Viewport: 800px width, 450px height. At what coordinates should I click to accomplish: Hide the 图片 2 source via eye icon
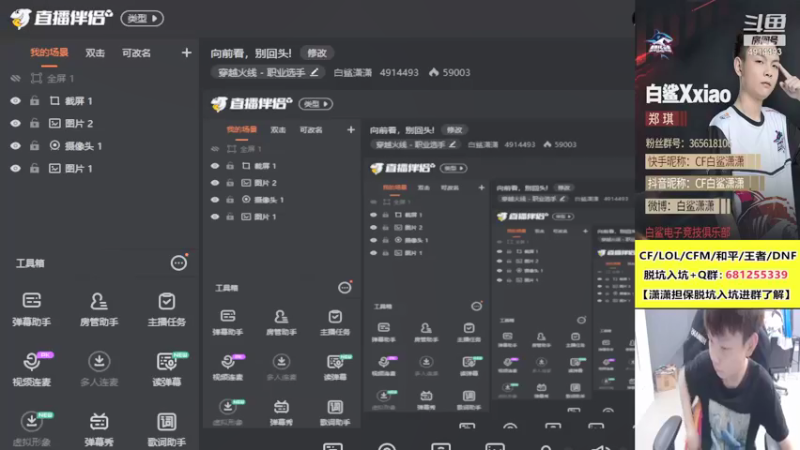[15, 123]
